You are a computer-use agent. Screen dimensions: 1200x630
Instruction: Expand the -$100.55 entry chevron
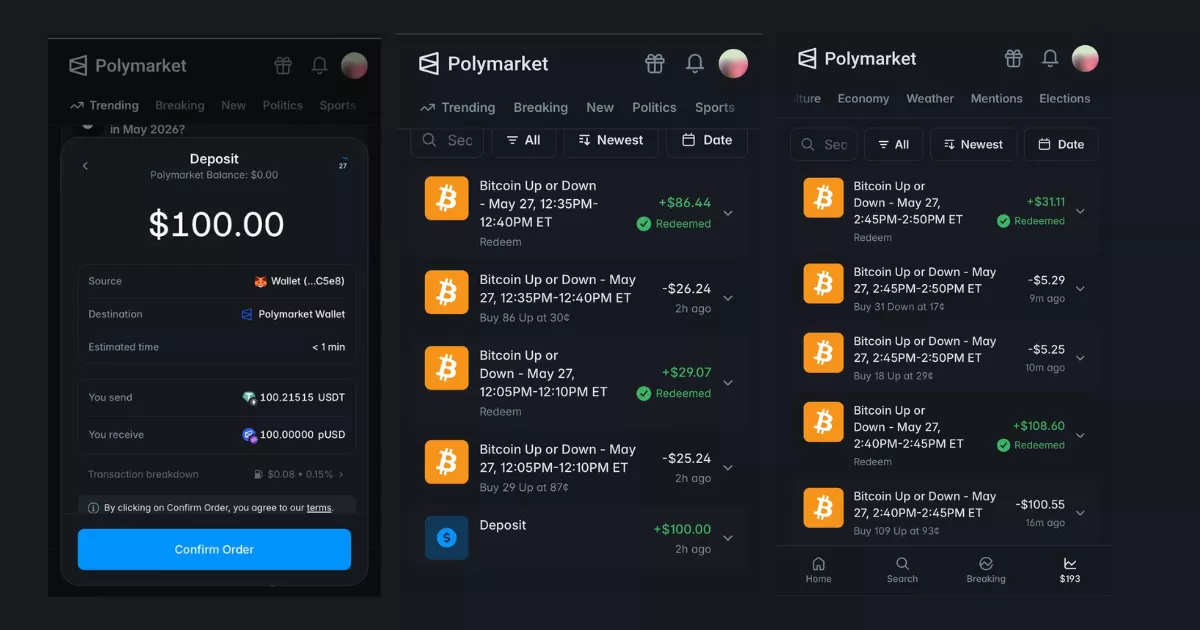pyautogui.click(x=1080, y=513)
